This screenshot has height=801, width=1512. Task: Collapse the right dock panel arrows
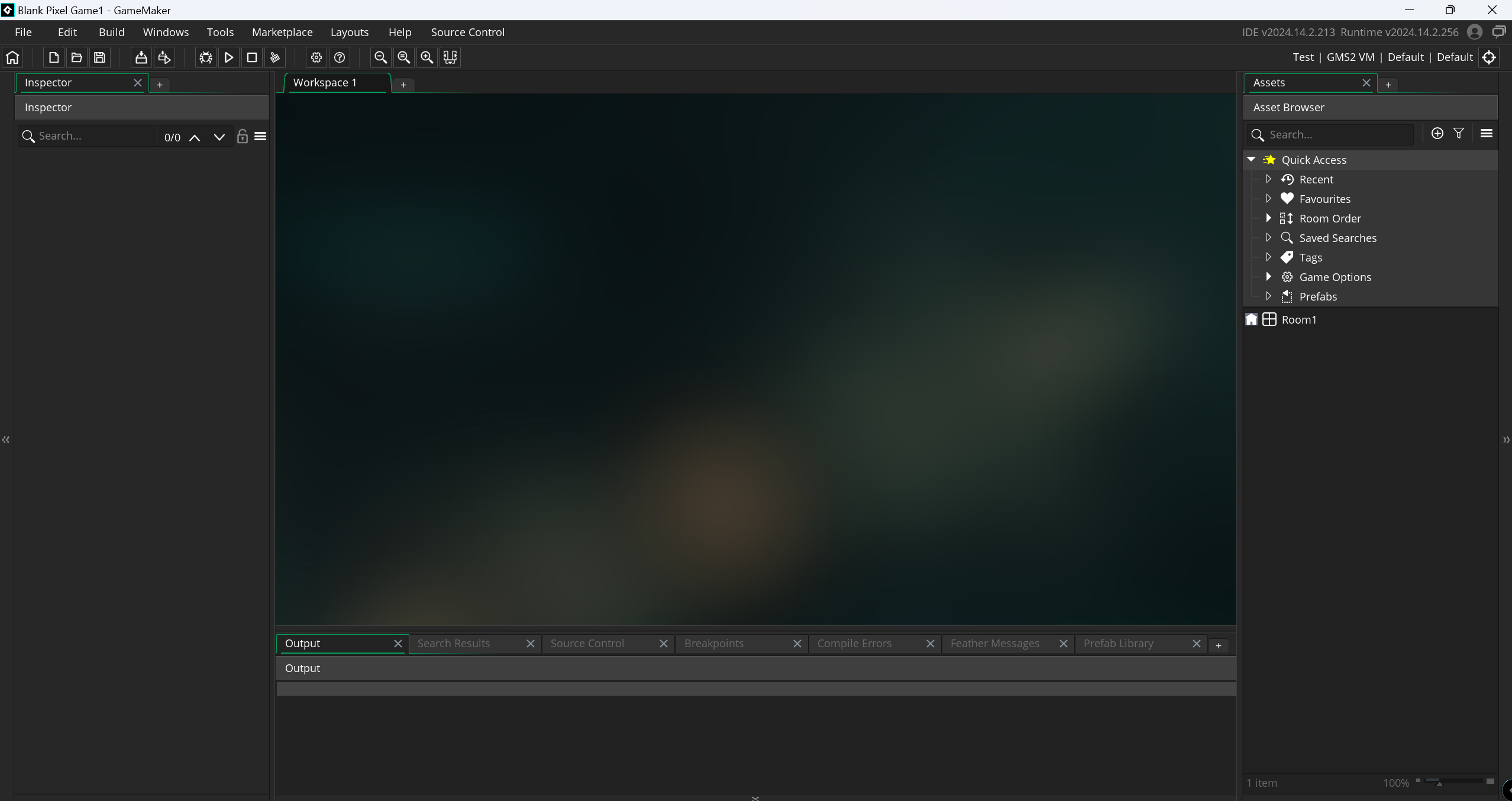(1506, 440)
